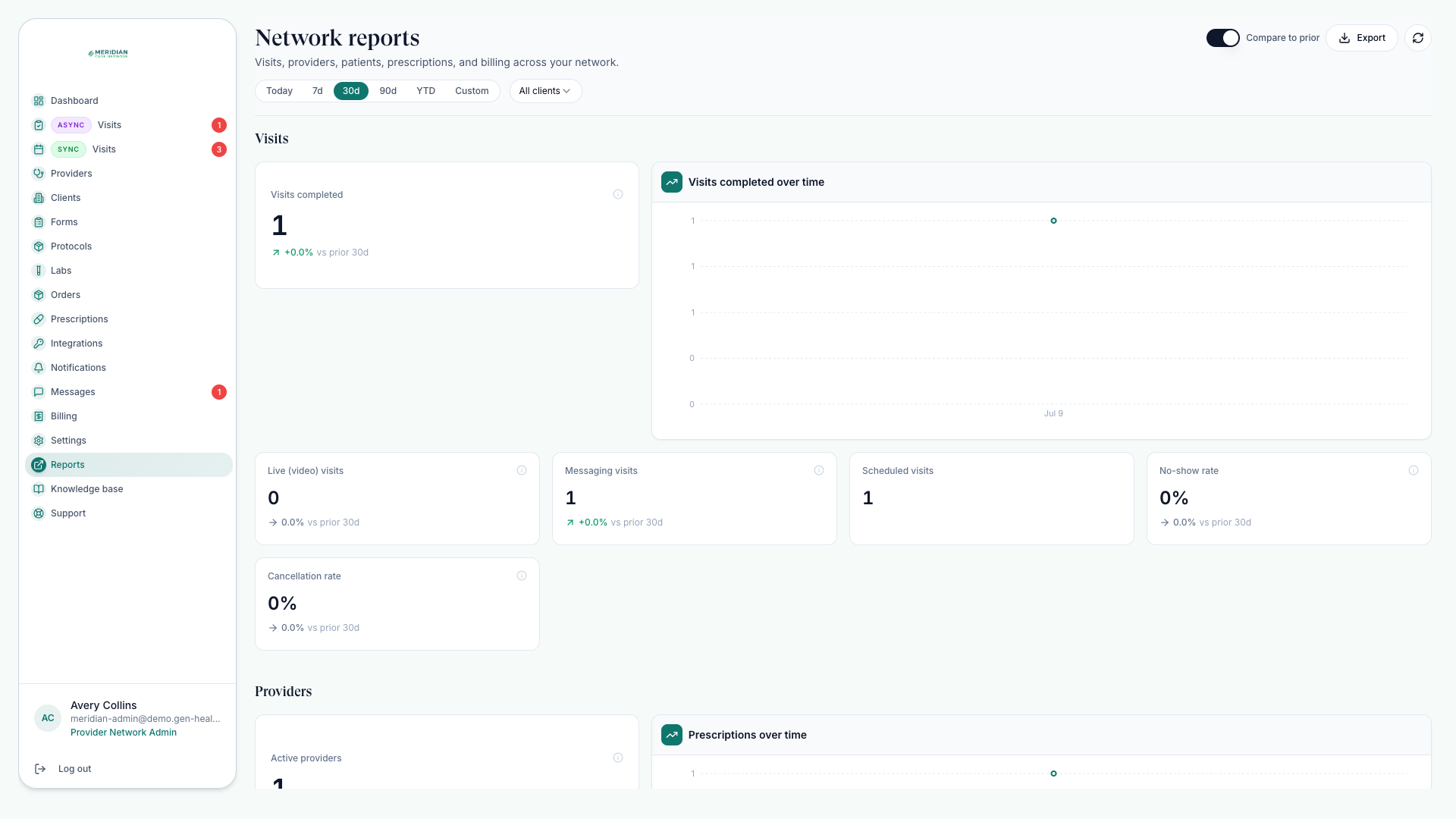Click the AC user avatar
This screenshot has height=819, width=1456.
pos(48,718)
